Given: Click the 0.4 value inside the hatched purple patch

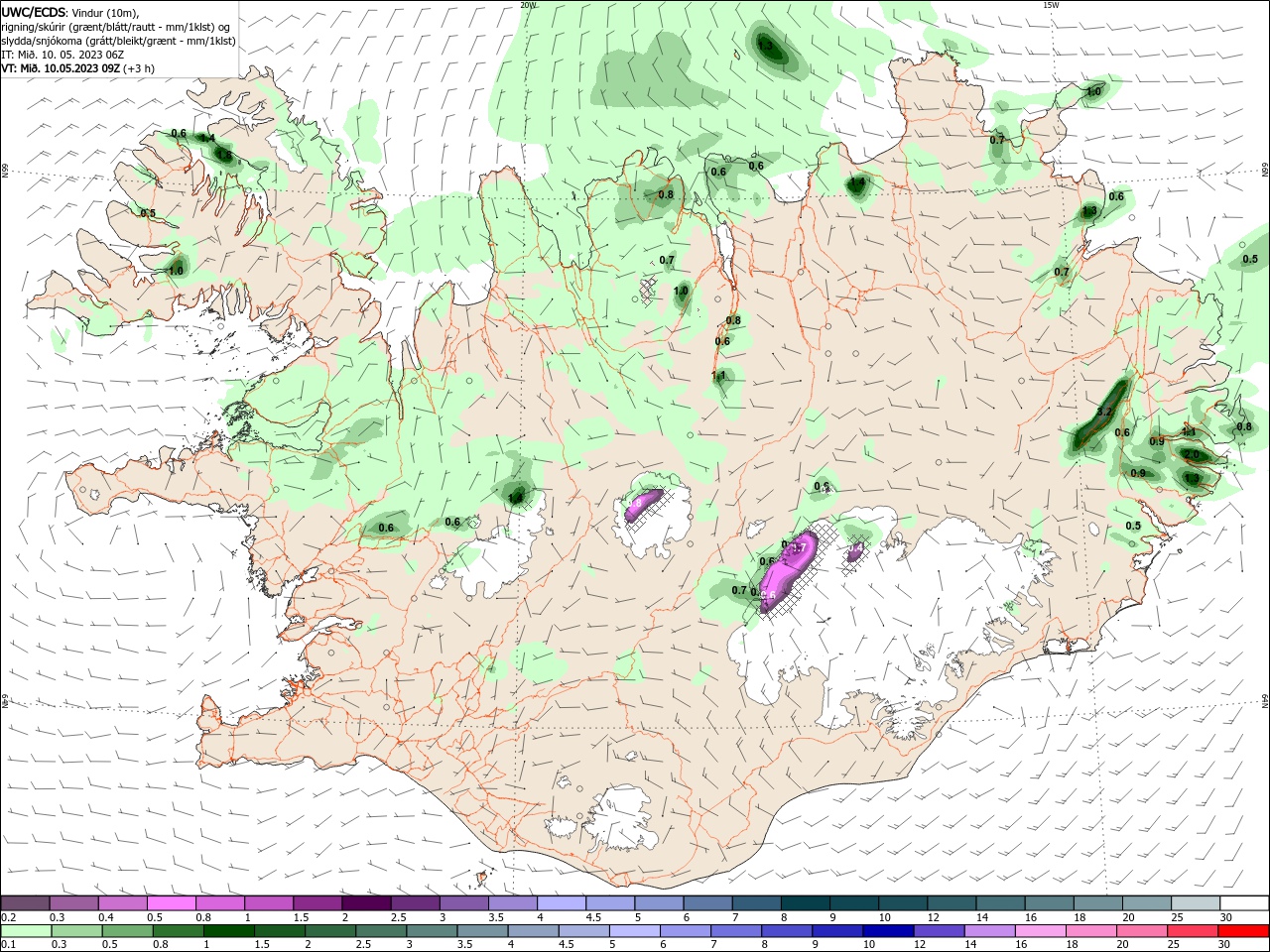Looking at the screenshot, I should coord(854,547).
